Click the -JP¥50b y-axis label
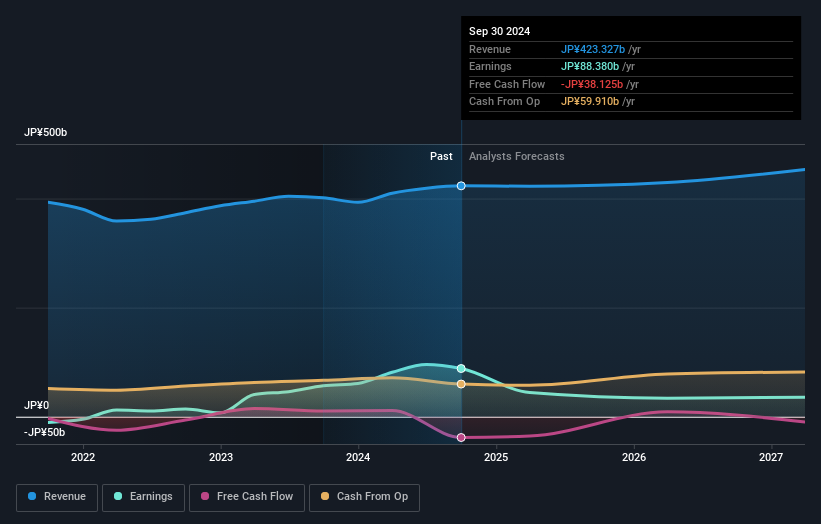Screen dimensions: 821x524 click(x=45, y=432)
